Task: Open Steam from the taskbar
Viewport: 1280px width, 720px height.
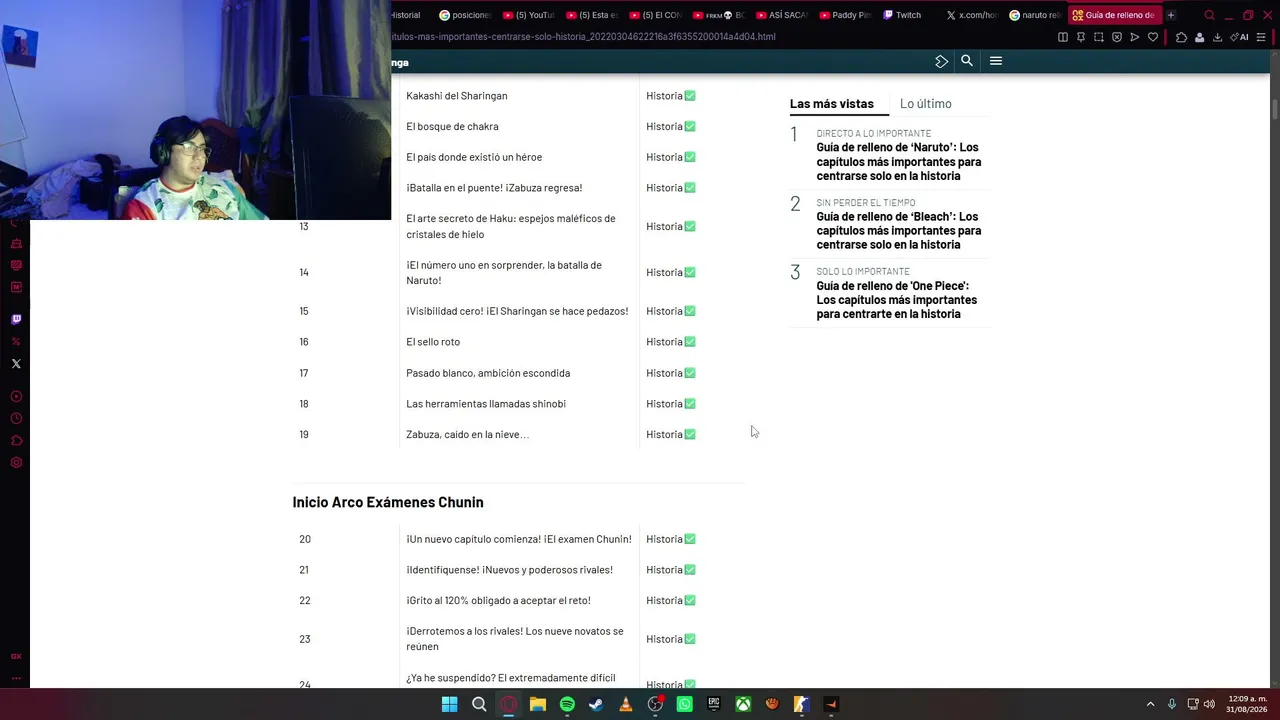Action: [x=596, y=704]
